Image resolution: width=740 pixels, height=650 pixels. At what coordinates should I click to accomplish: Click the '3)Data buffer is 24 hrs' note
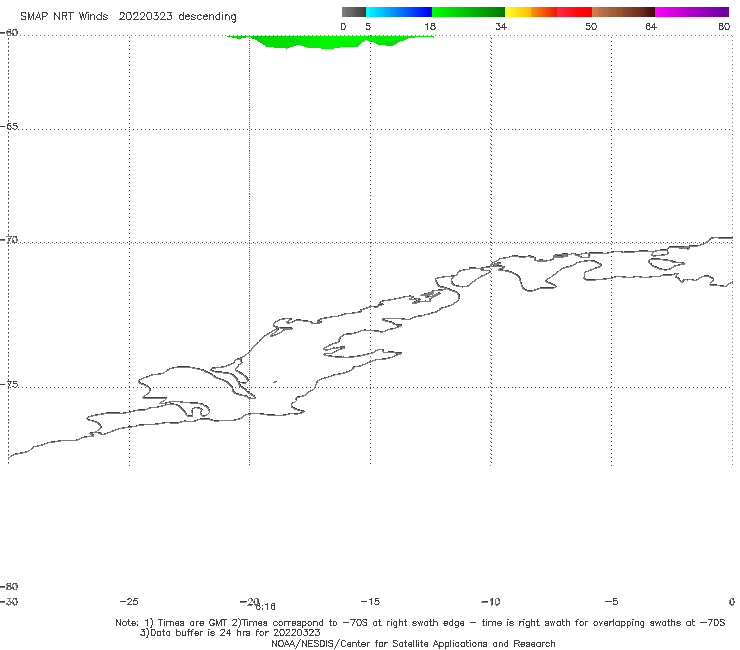click(x=230, y=633)
